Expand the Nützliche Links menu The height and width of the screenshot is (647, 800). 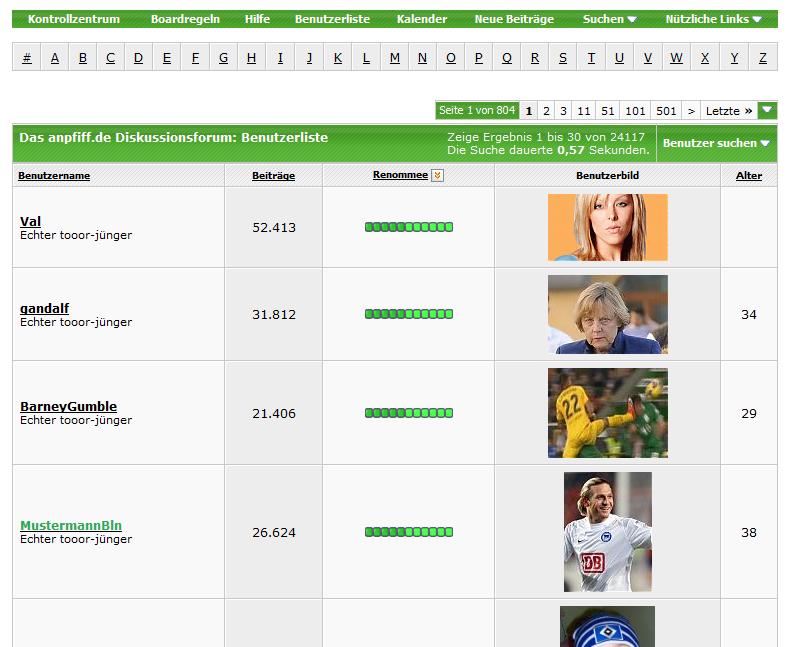(713, 19)
